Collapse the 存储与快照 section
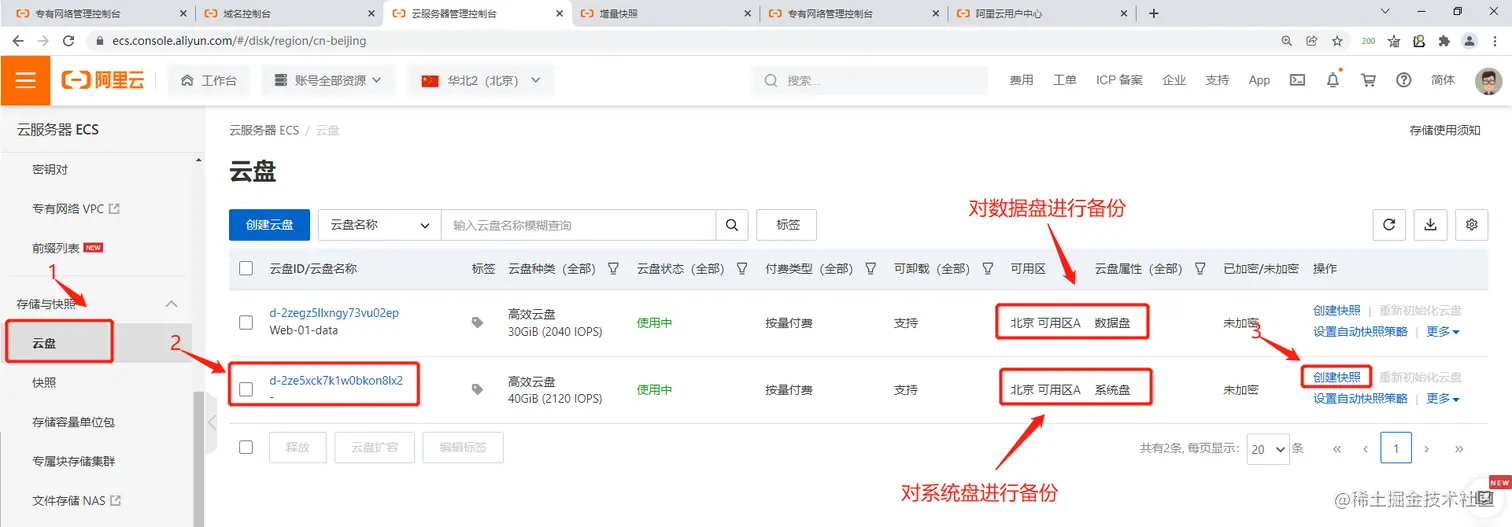The height and width of the screenshot is (527, 1512). 171,304
